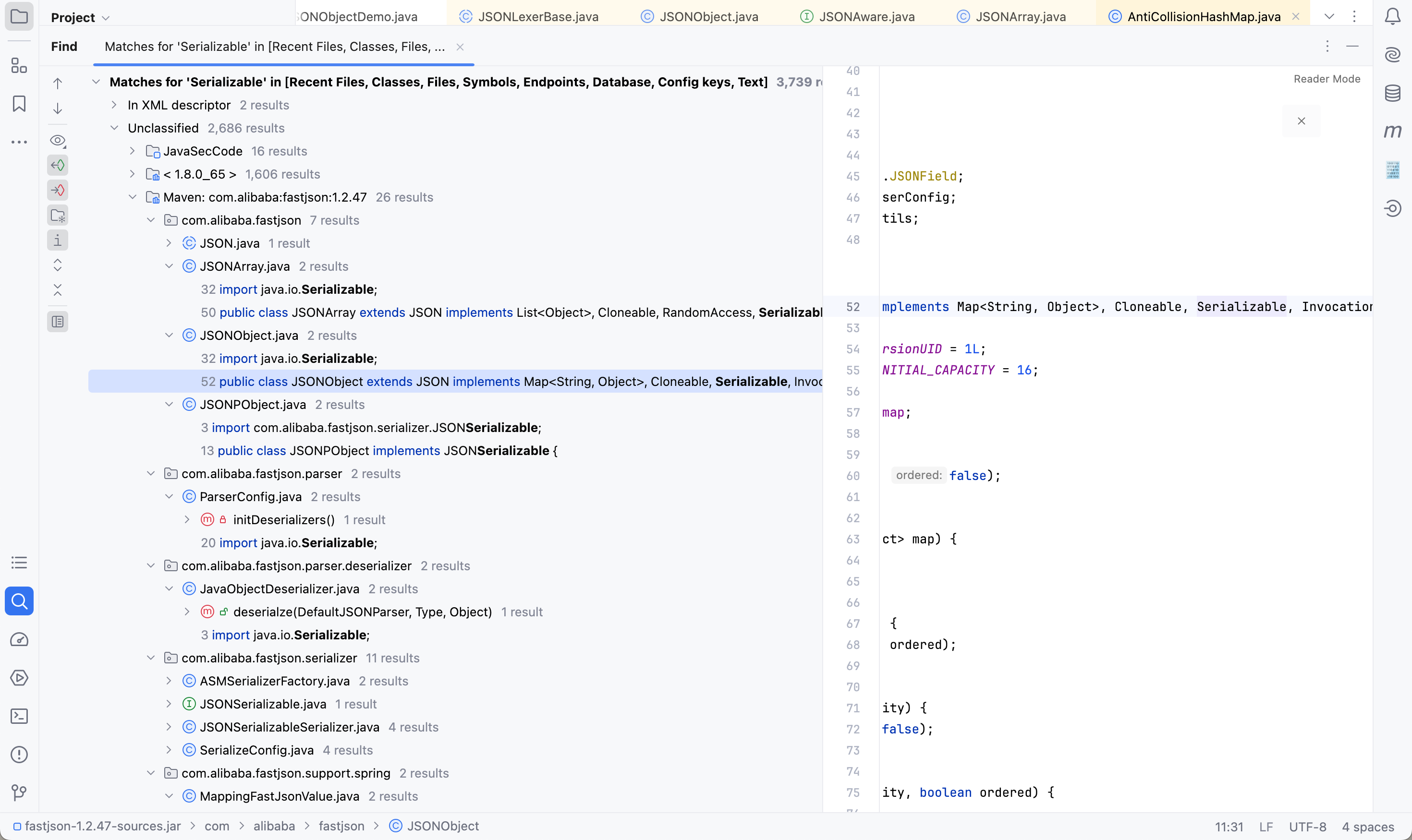Viewport: 1412px width, 840px height.
Task: Open the Git version control icon
Action: click(19, 792)
